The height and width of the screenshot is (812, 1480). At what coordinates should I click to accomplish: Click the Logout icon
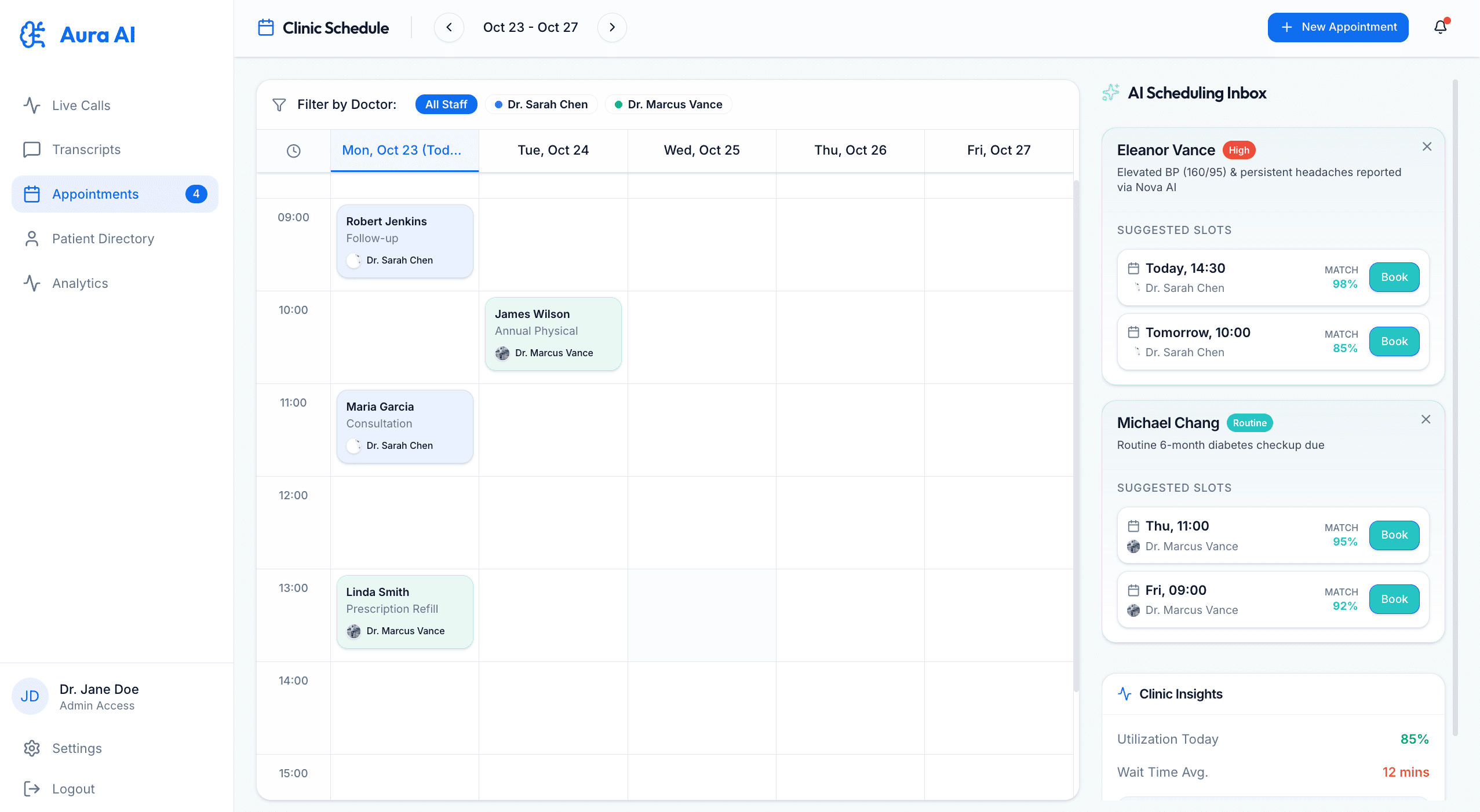[32, 789]
